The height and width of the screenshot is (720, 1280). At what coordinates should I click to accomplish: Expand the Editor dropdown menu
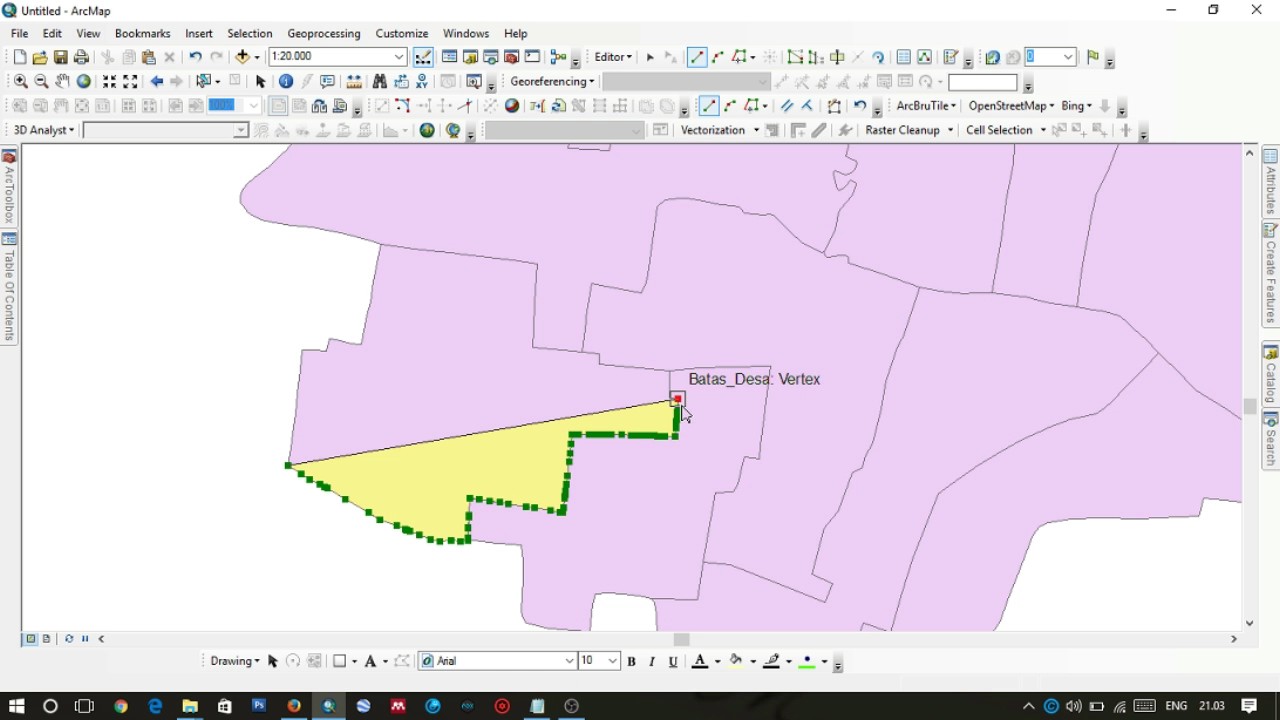tap(613, 57)
